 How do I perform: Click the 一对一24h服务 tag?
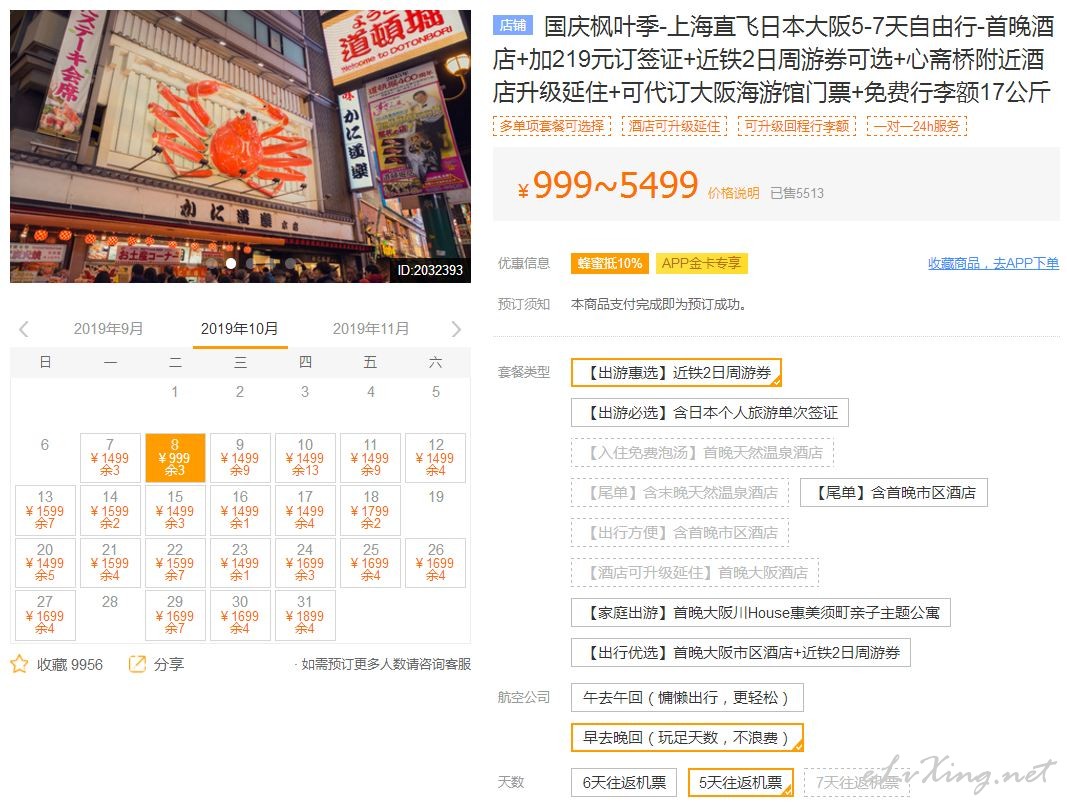tap(917, 126)
